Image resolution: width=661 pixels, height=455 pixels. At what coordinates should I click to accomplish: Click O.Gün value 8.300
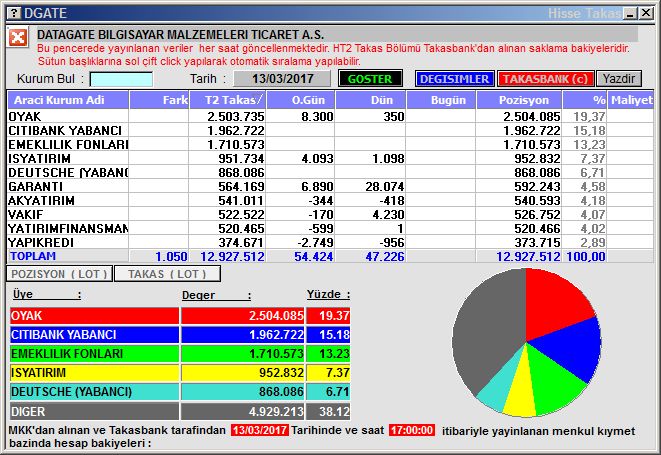tap(317, 116)
